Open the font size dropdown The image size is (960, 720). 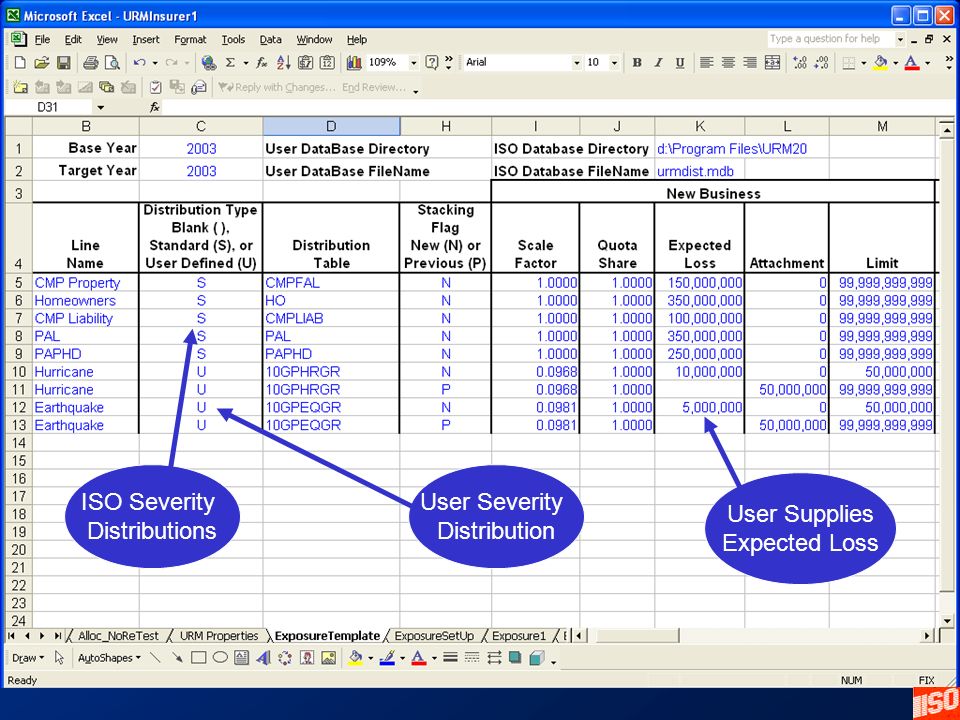(615, 62)
